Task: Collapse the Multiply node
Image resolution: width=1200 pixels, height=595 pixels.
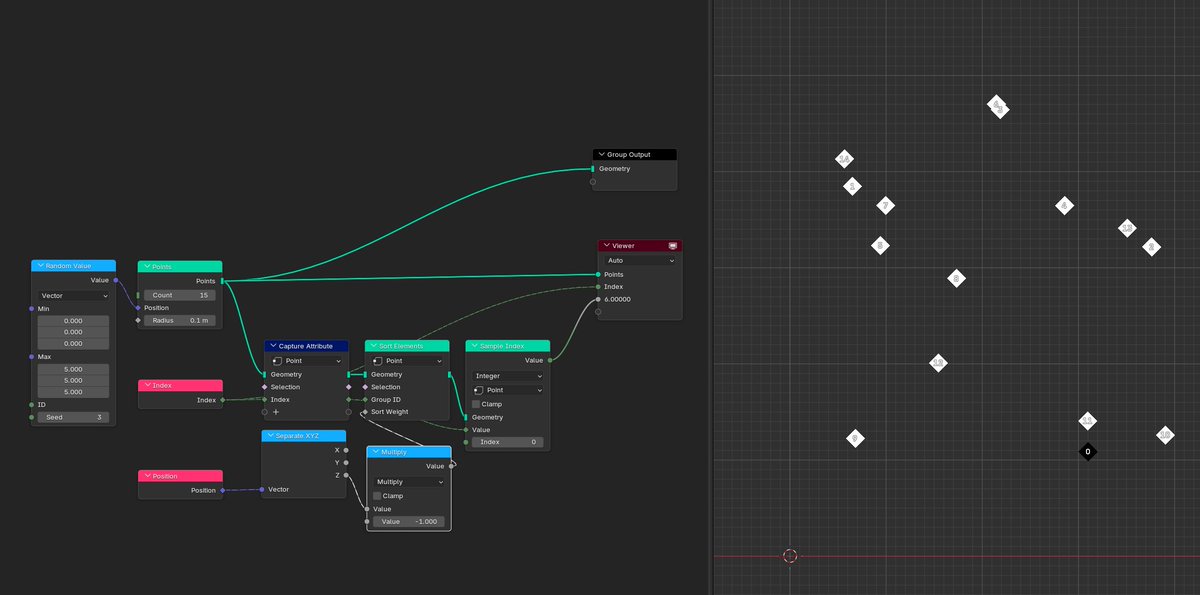Action: pyautogui.click(x=375, y=452)
